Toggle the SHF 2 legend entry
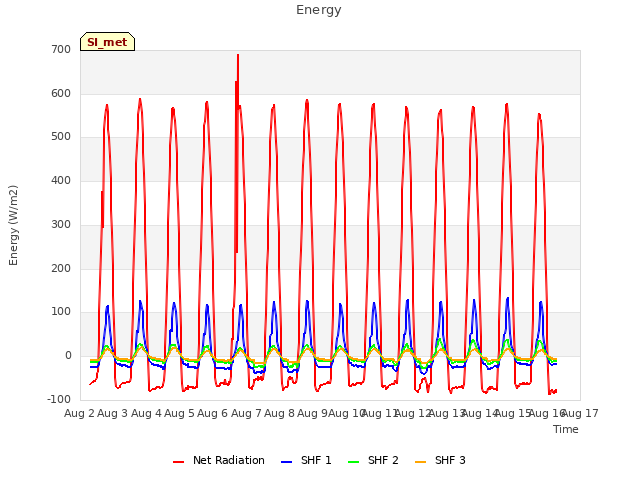 click(x=373, y=460)
